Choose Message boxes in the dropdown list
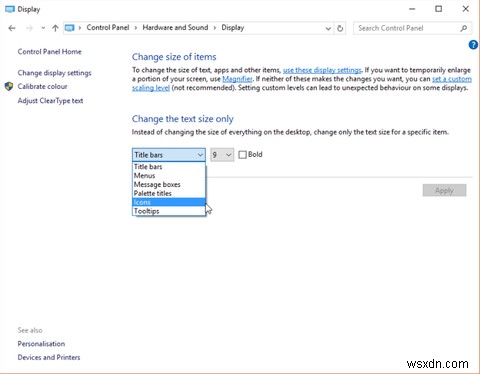The height and width of the screenshot is (374, 480). coord(169,185)
